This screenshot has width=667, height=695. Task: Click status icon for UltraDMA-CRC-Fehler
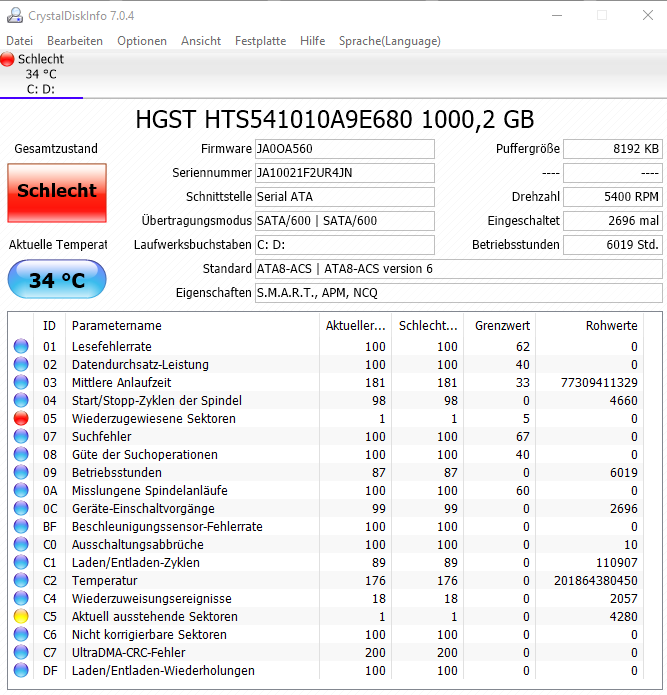click(21, 652)
